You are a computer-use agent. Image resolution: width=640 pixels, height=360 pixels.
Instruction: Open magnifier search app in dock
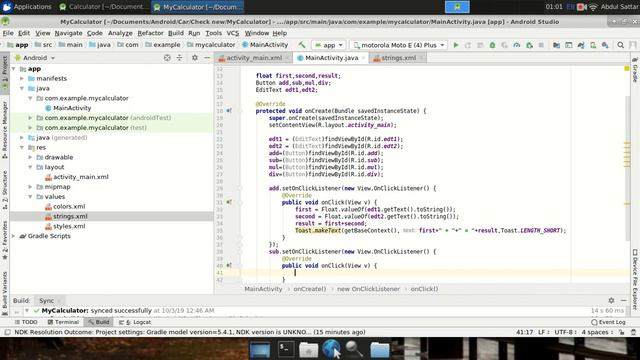pyautogui.click(x=354, y=350)
